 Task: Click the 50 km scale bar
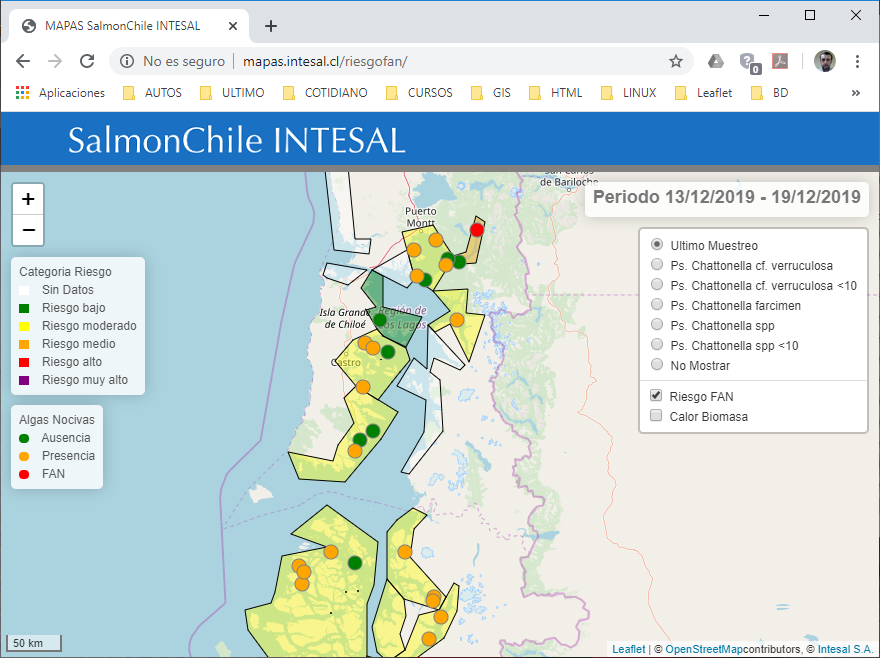(33, 643)
